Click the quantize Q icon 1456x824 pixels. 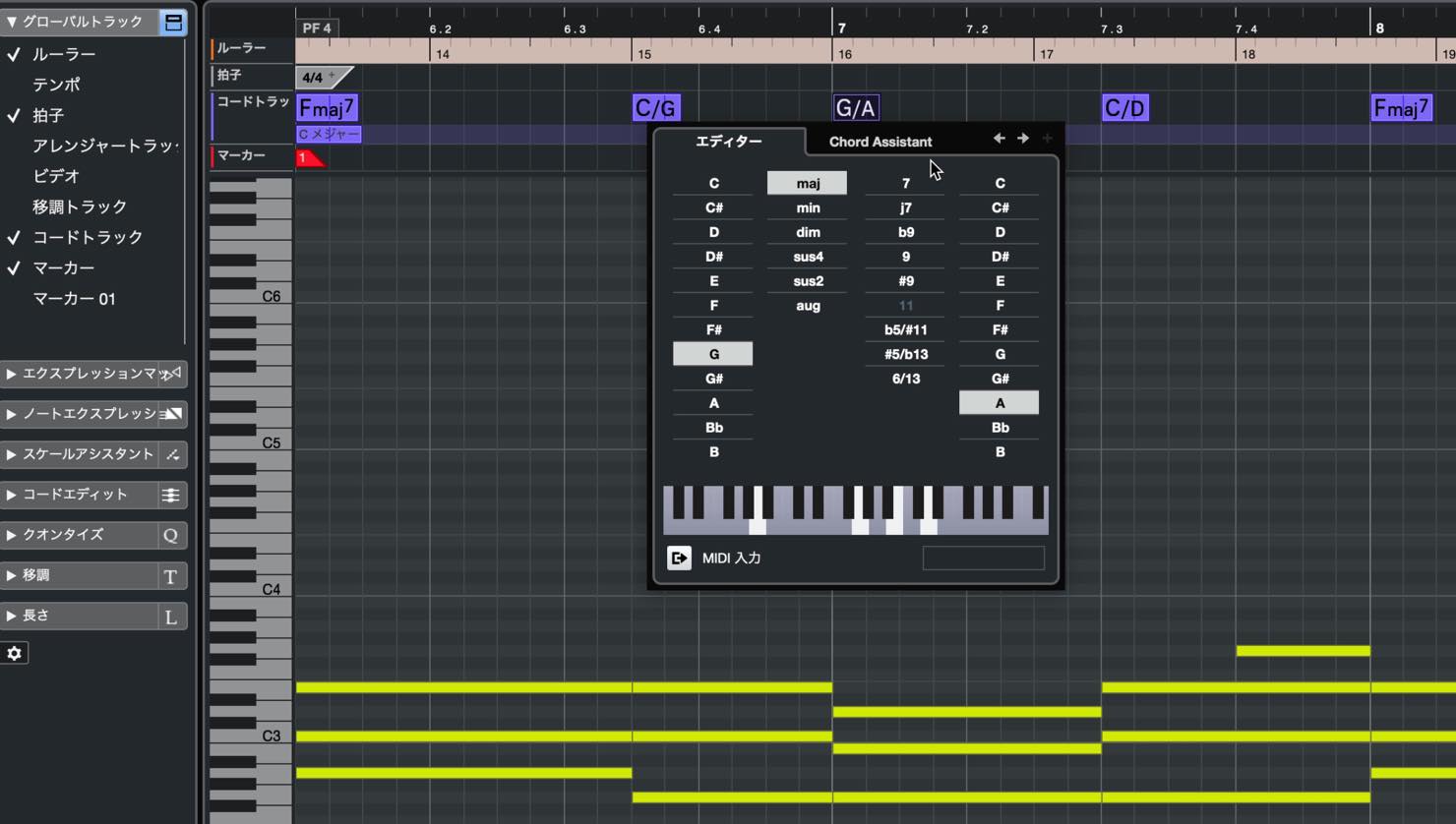click(x=171, y=535)
